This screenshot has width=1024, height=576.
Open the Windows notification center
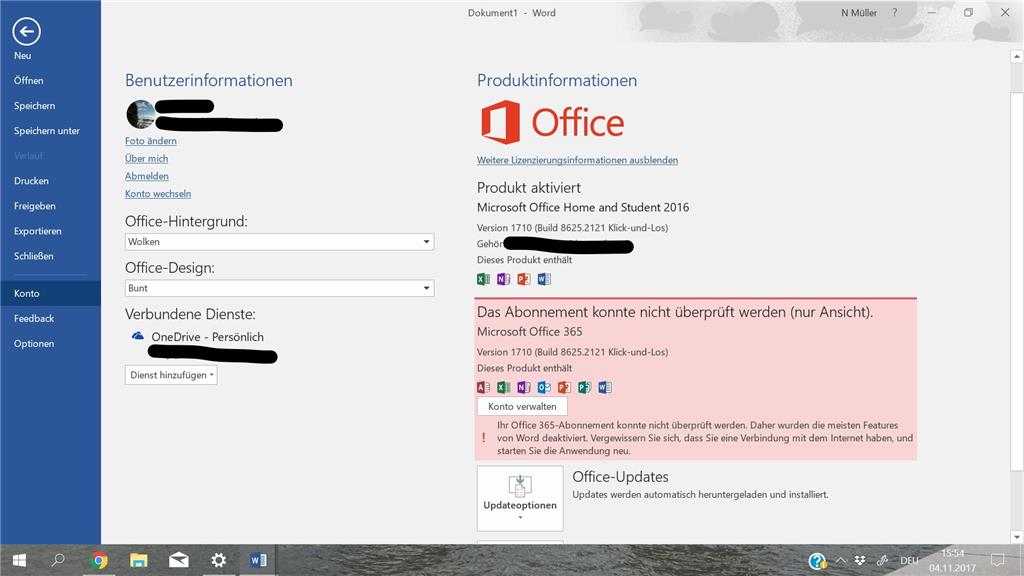998,560
